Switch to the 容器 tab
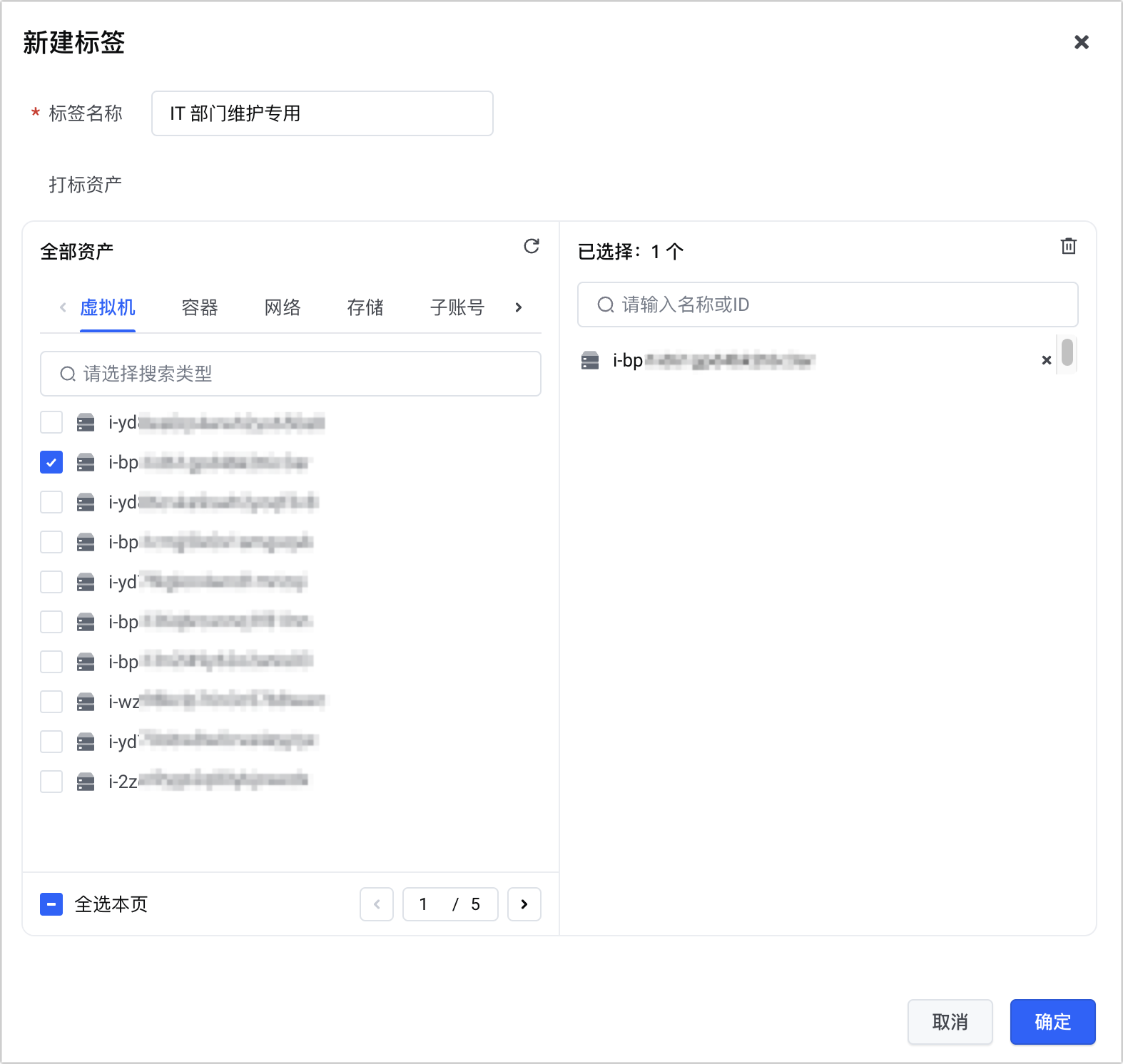The height and width of the screenshot is (1064, 1123). point(200,307)
